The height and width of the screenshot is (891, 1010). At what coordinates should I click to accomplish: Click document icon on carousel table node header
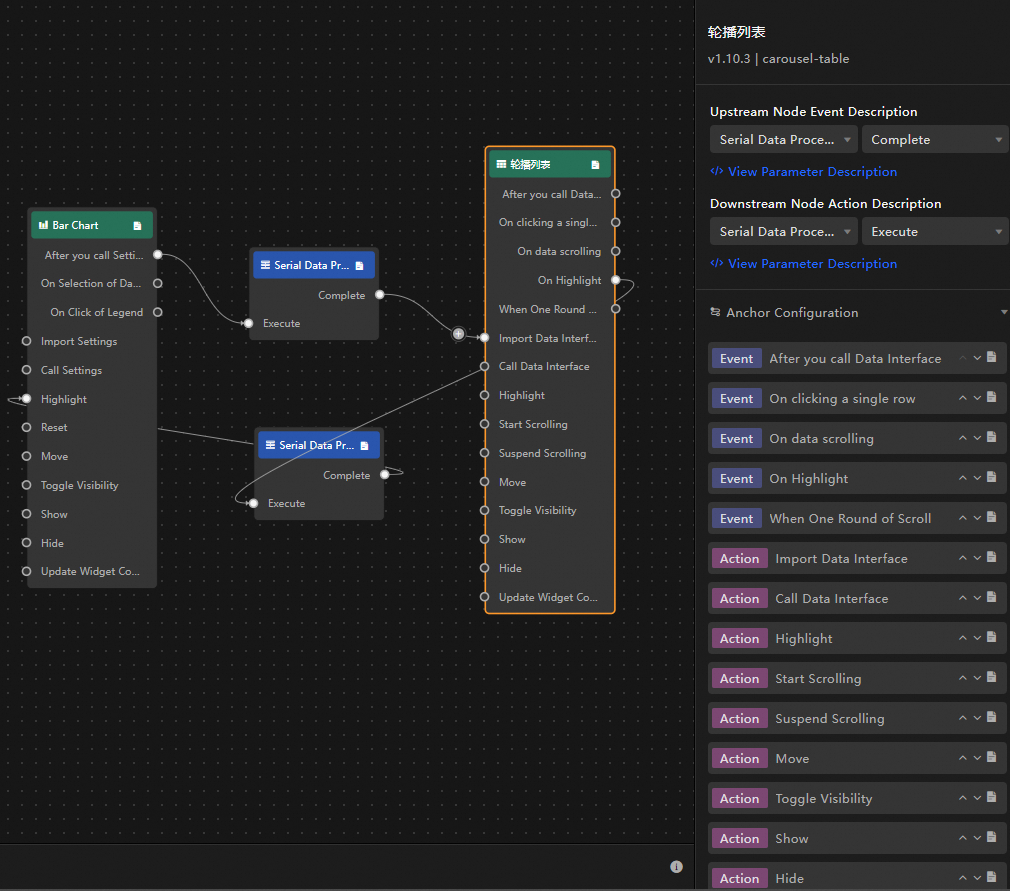(595, 165)
